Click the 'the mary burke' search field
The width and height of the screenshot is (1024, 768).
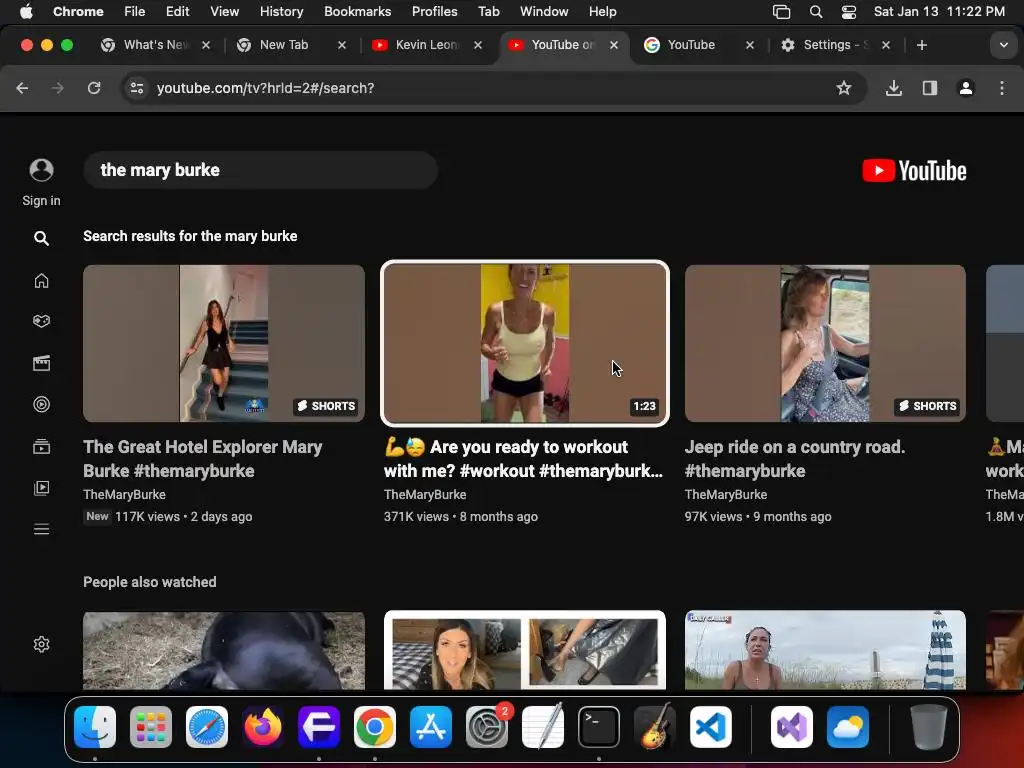[x=260, y=170]
